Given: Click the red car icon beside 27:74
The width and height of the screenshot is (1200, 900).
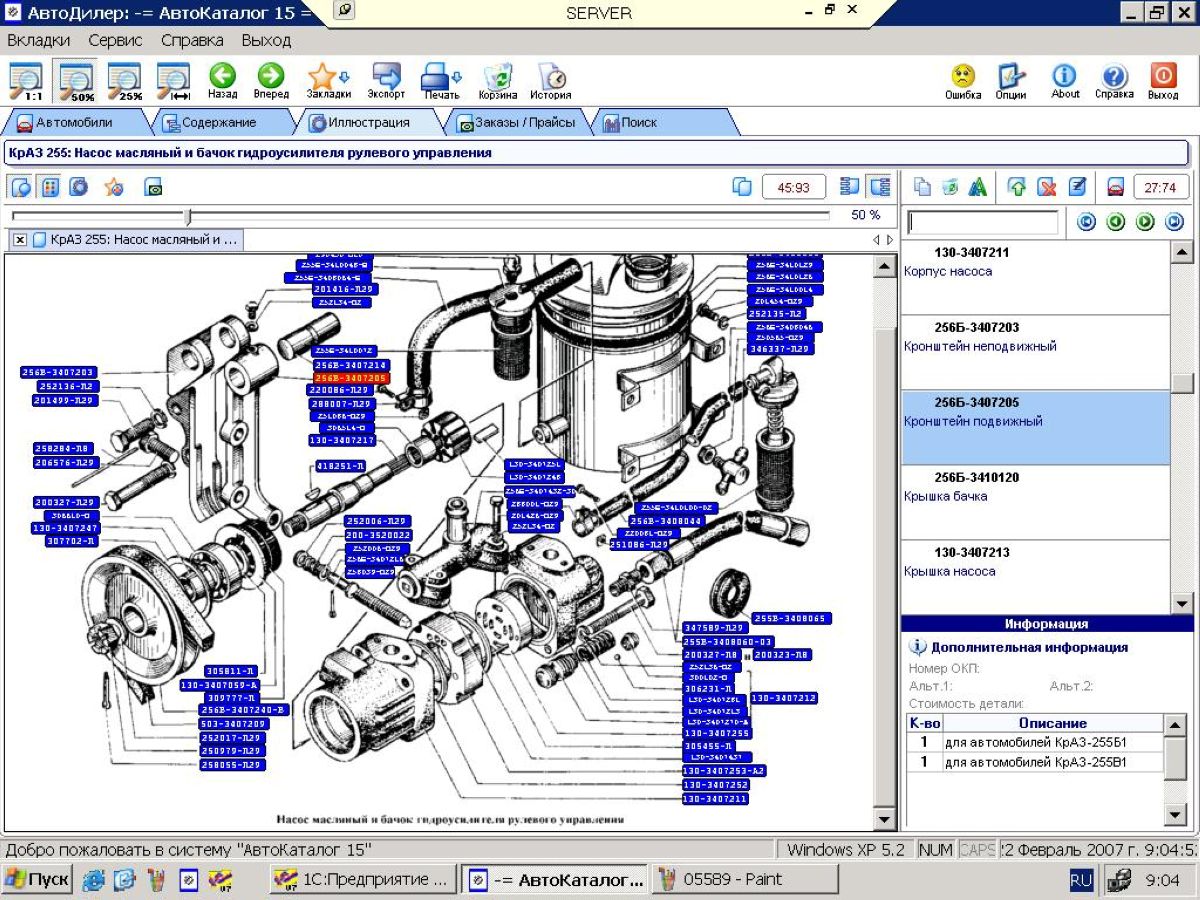Looking at the screenshot, I should (1116, 187).
